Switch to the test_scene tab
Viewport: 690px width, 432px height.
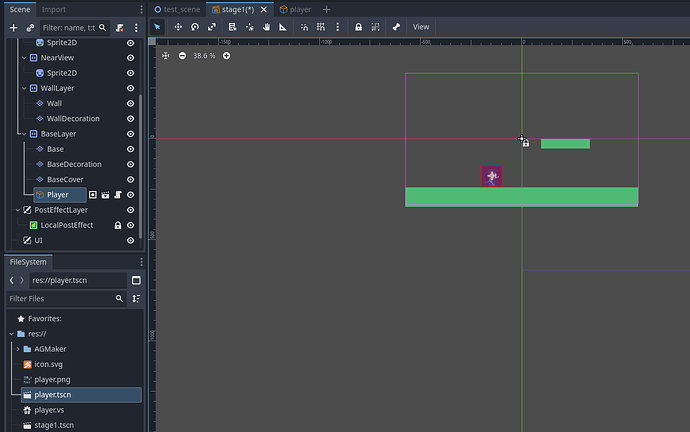178,9
